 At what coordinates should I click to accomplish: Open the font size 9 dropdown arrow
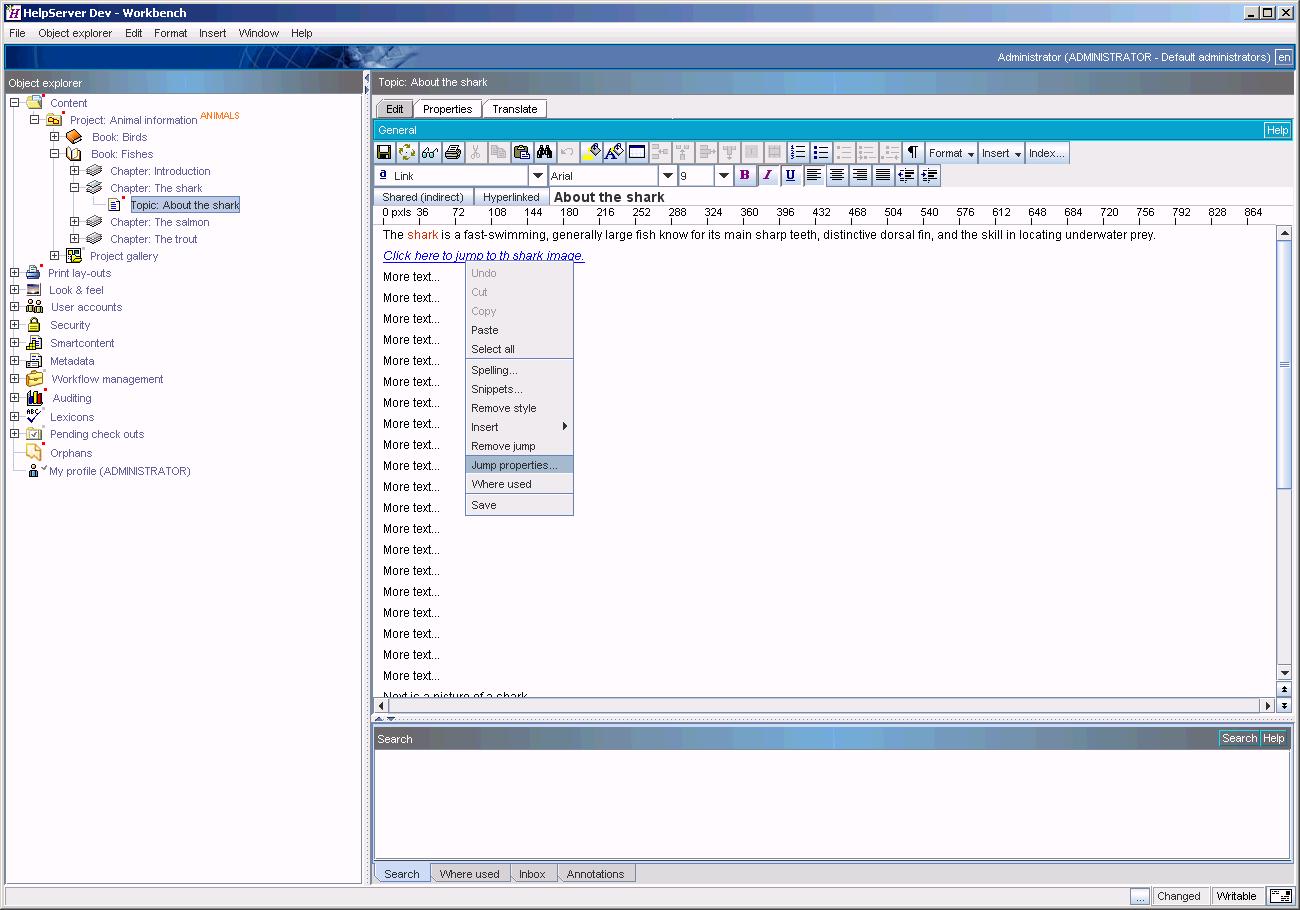pyautogui.click(x=724, y=176)
